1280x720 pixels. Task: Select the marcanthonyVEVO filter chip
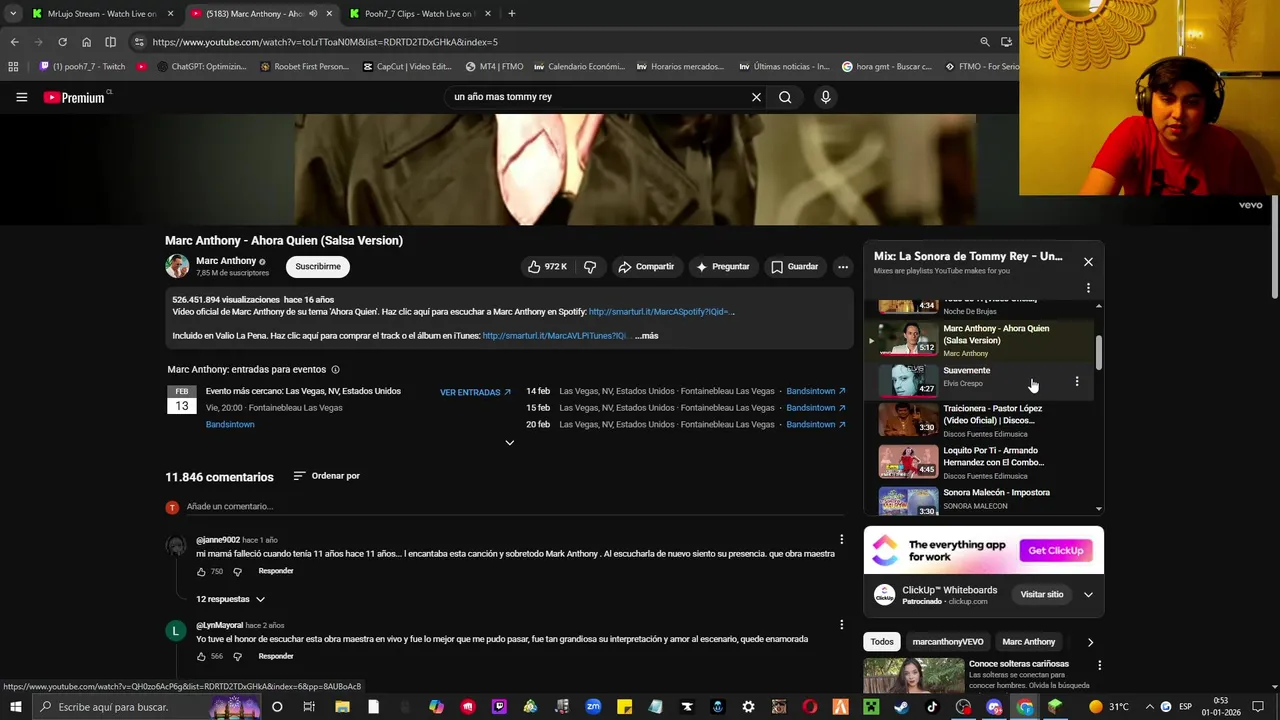click(948, 642)
